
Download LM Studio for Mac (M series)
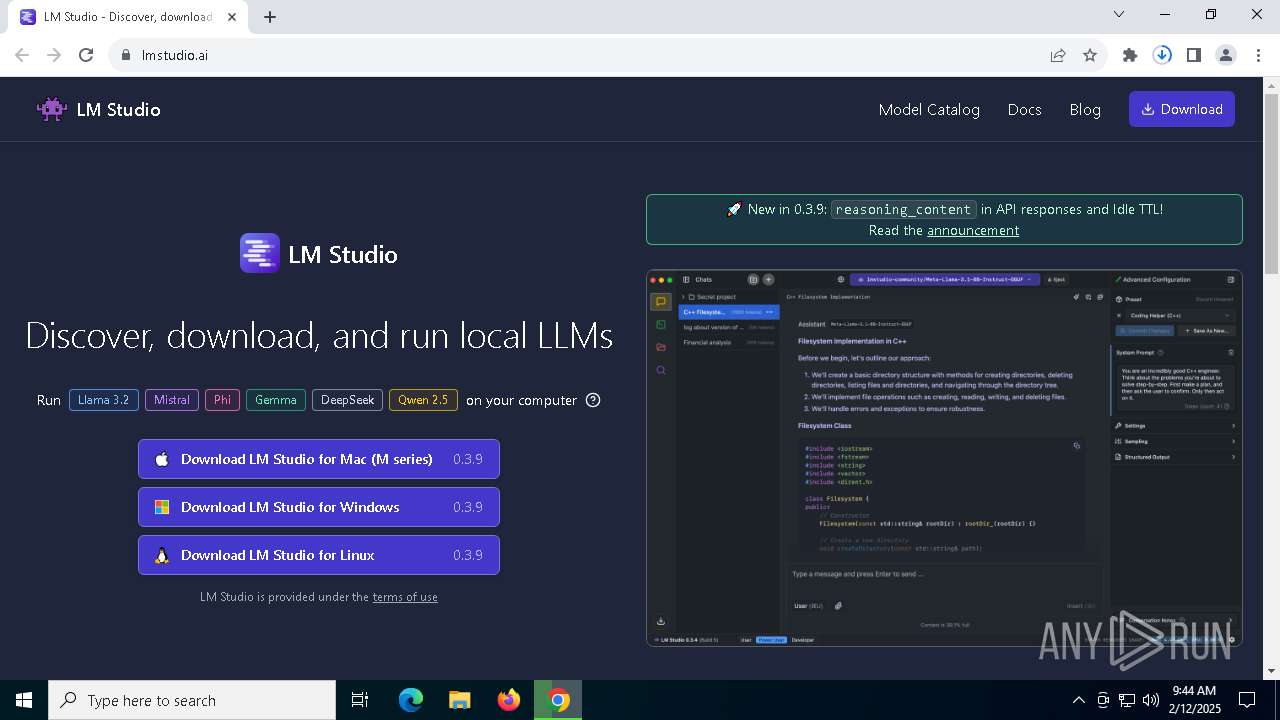[x=319, y=459]
